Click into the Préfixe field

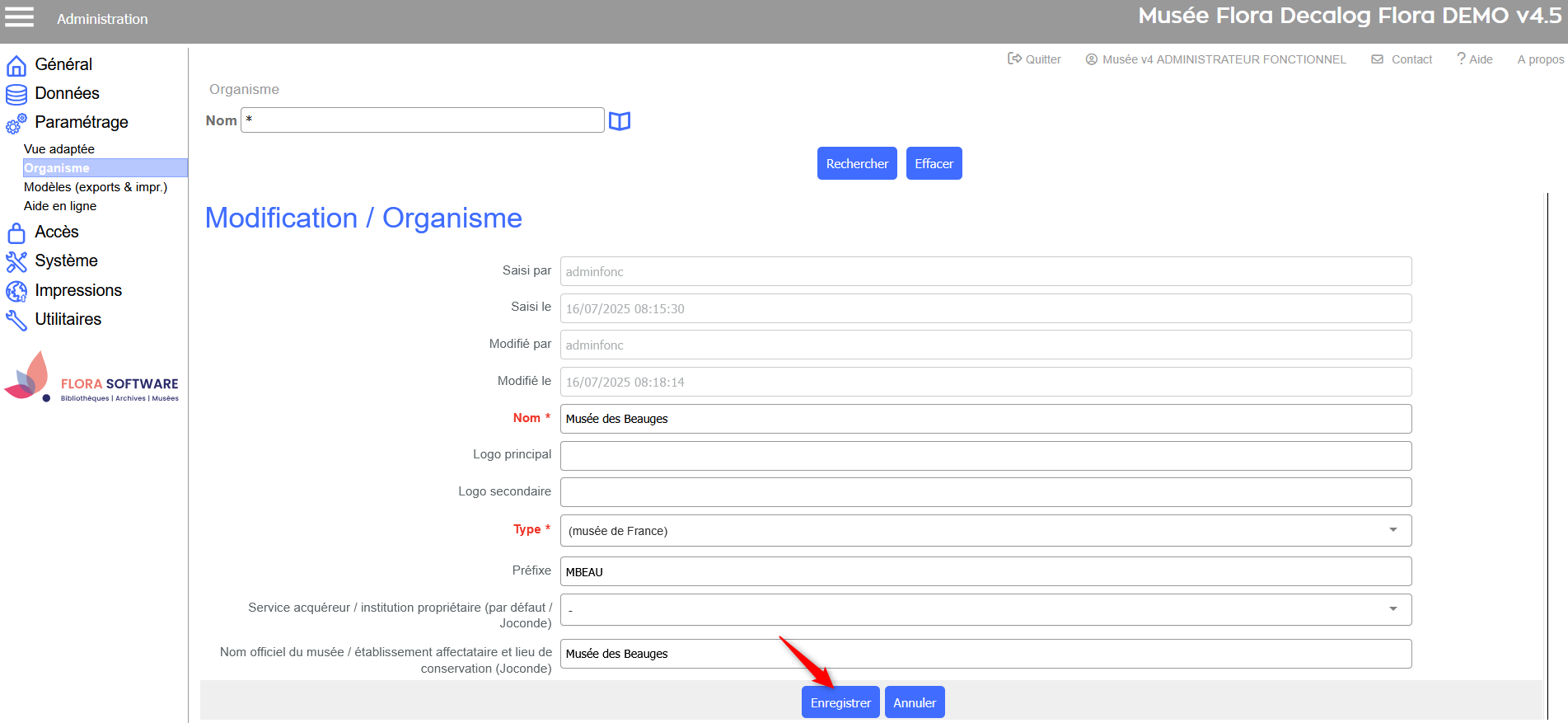coord(985,571)
